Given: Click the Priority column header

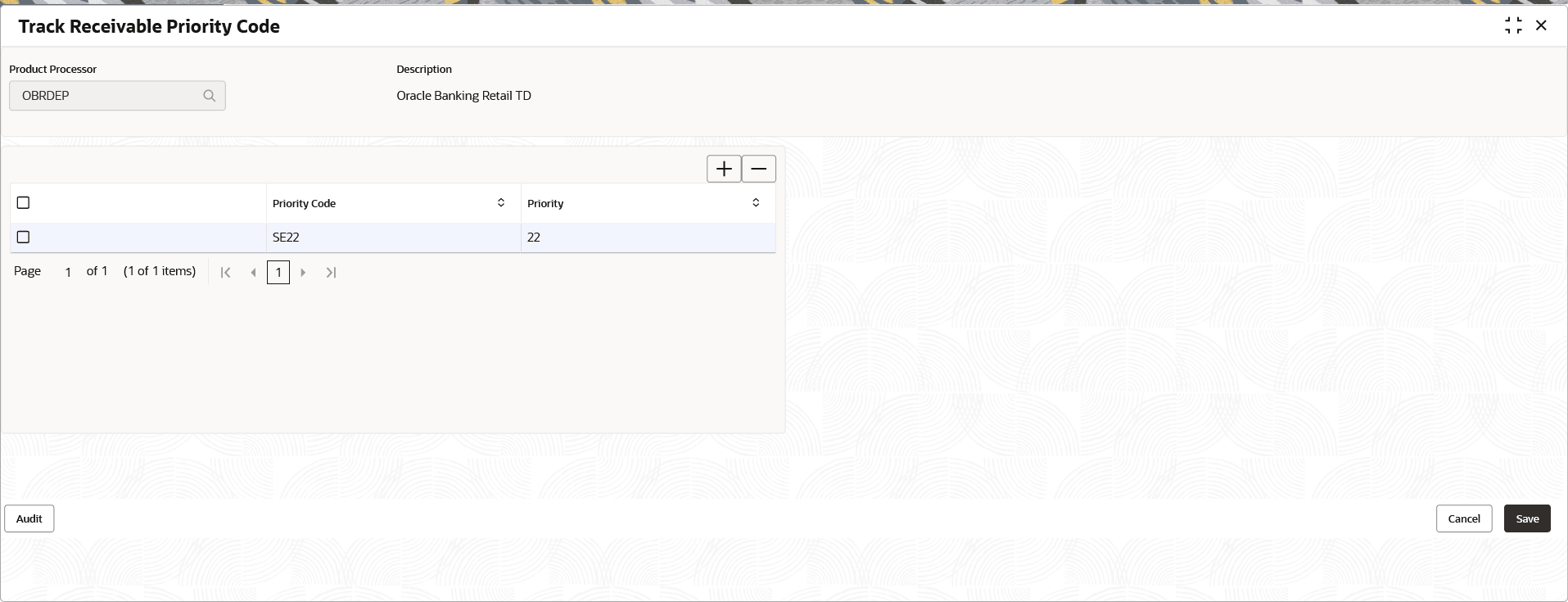Looking at the screenshot, I should [648, 203].
